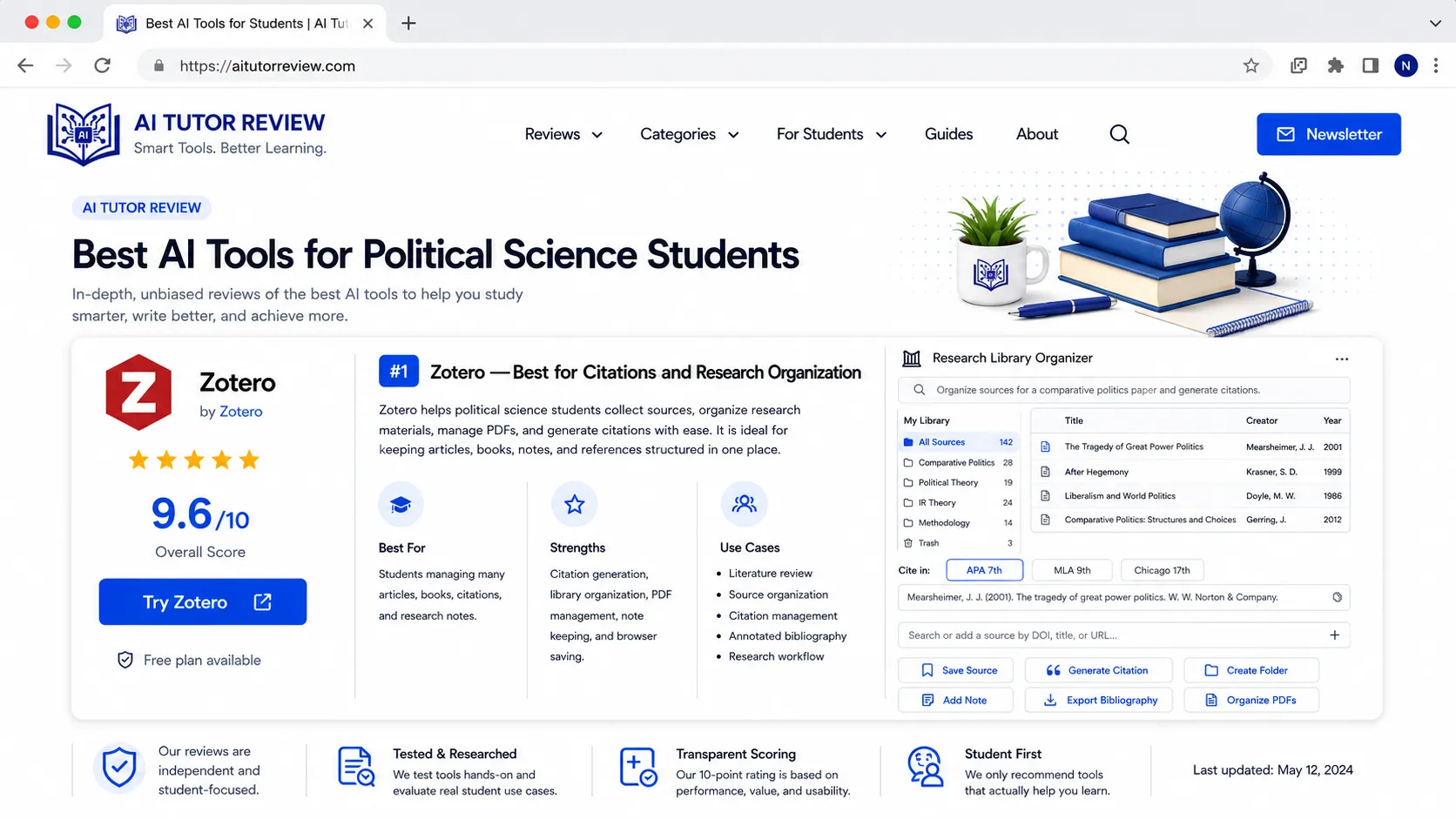Click the Research Library Organizer building icon
This screenshot has height=819, width=1456.
click(x=912, y=358)
